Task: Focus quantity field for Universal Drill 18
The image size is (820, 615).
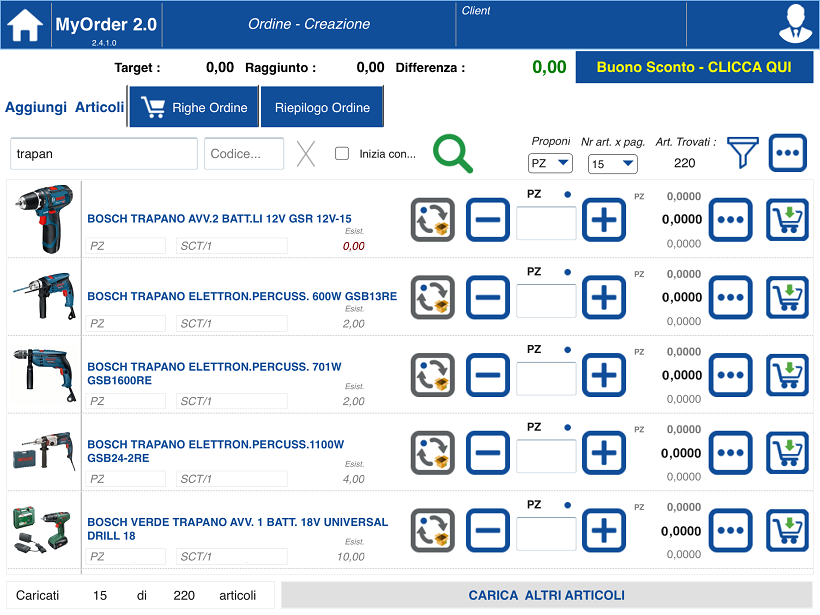Action: 546,533
